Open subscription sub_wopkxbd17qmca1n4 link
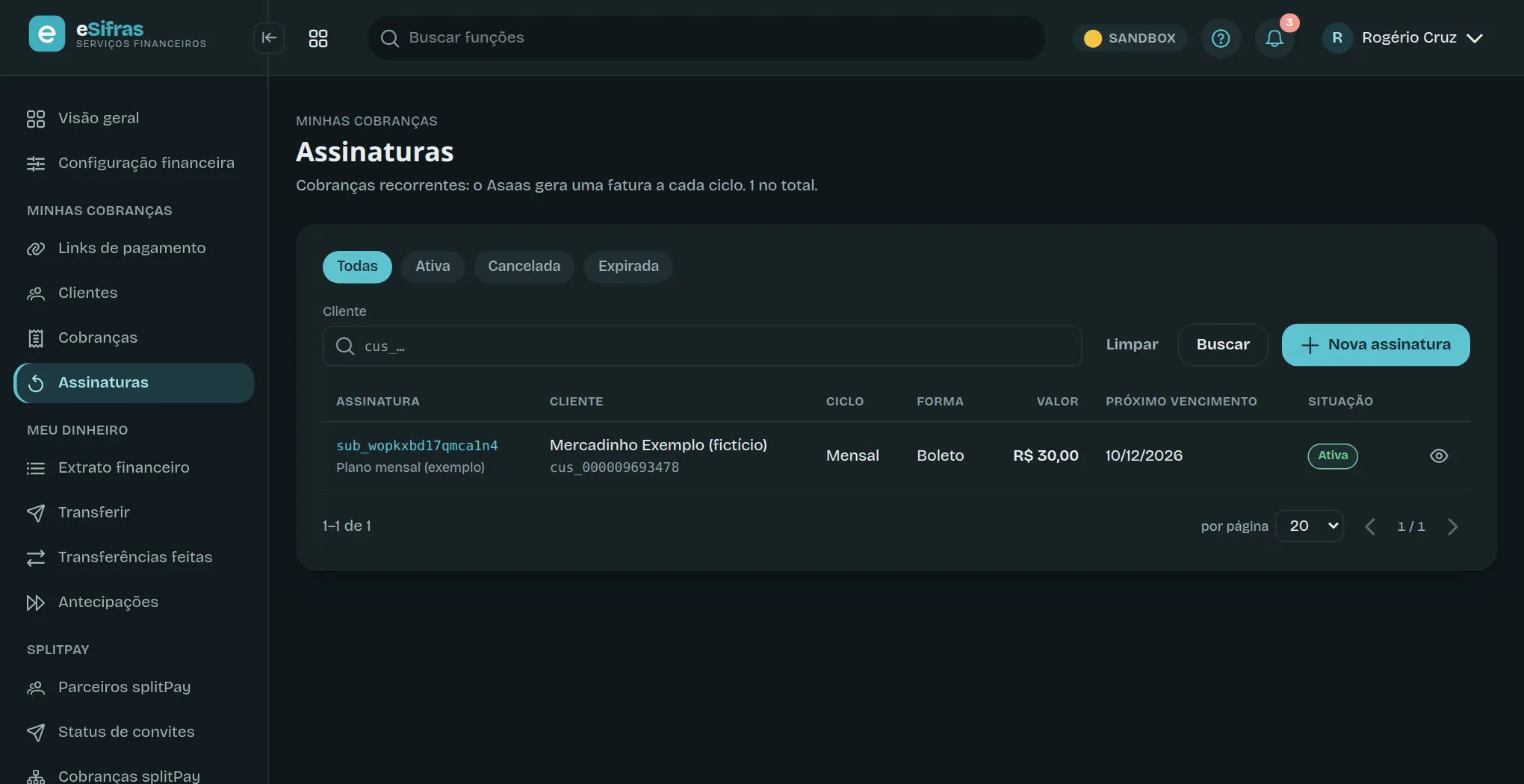The height and width of the screenshot is (784, 1524). [x=417, y=446]
